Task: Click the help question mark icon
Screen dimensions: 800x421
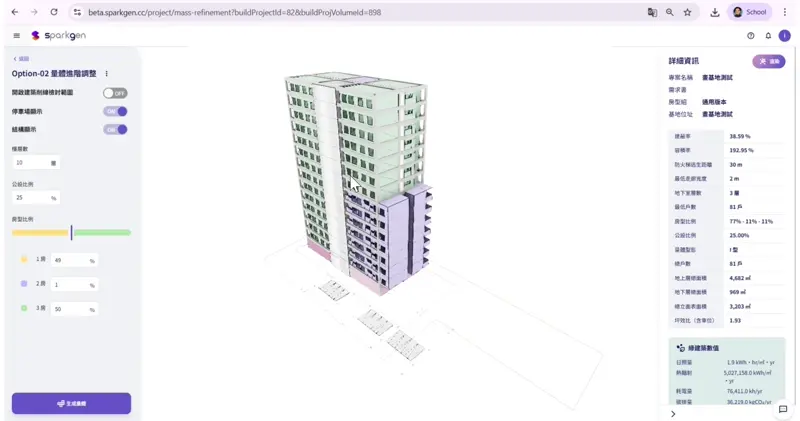Action: click(x=750, y=35)
